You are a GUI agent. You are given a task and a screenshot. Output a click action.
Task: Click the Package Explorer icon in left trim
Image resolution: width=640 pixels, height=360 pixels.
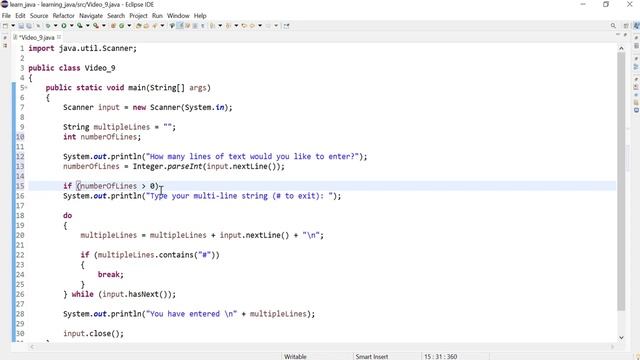click(x=5, y=45)
